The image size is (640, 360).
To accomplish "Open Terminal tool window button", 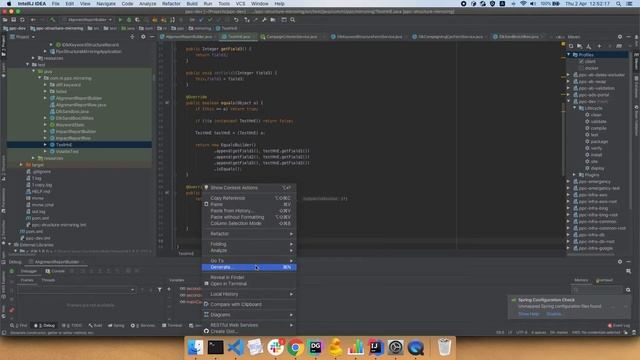I will [x=172, y=325].
